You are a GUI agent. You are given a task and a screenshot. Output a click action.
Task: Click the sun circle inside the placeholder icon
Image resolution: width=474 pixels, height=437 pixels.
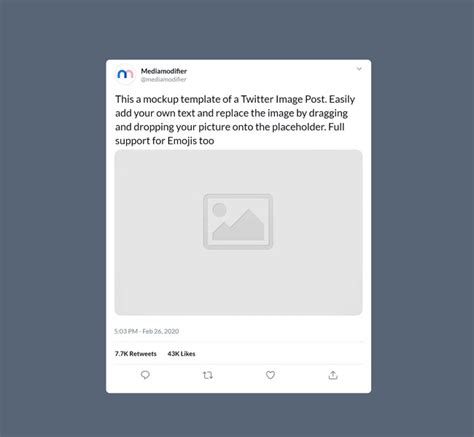pos(219,210)
